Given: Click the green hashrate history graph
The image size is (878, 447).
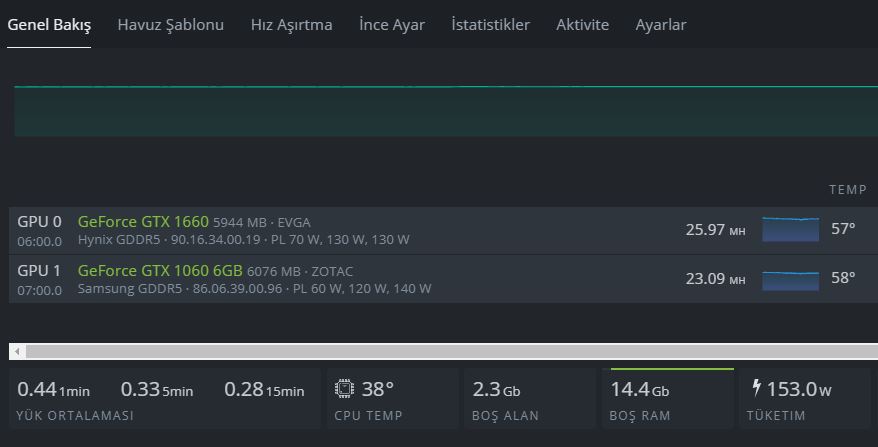Looking at the screenshot, I should click(x=446, y=111).
